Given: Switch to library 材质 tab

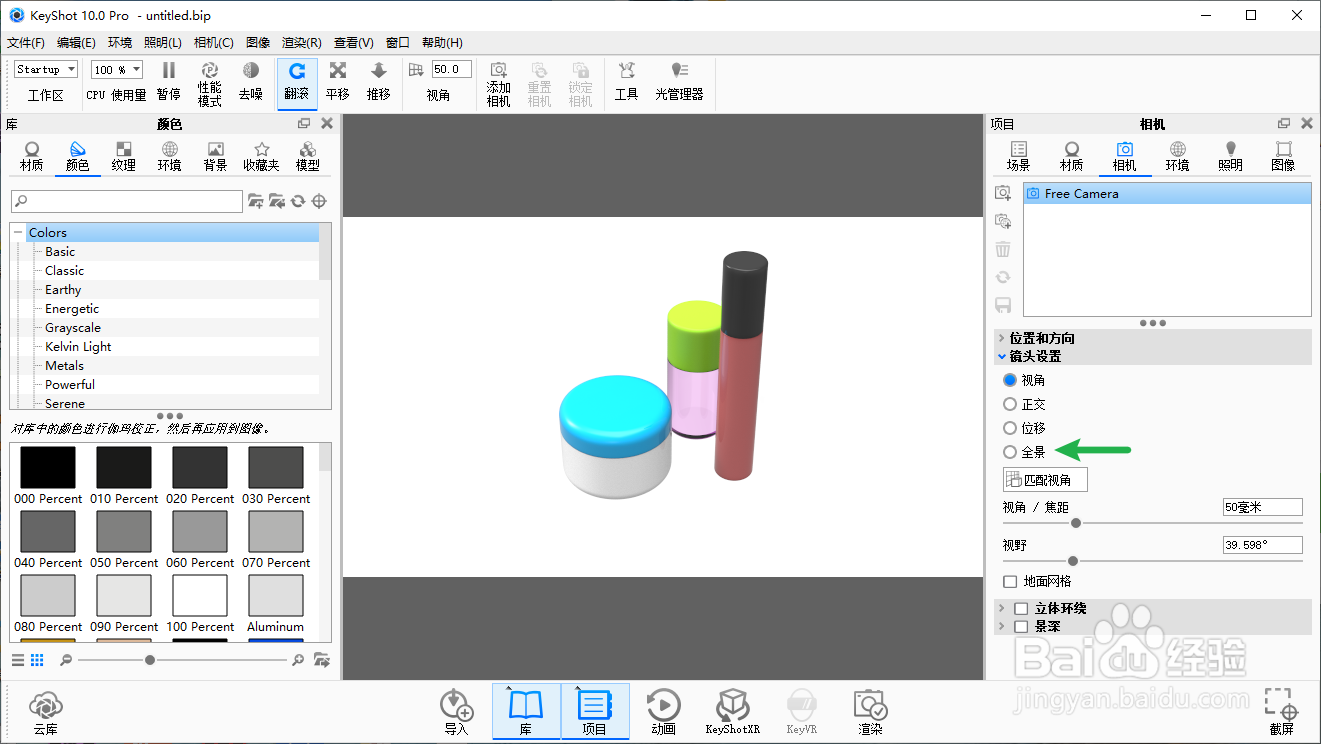Looking at the screenshot, I should click(32, 157).
